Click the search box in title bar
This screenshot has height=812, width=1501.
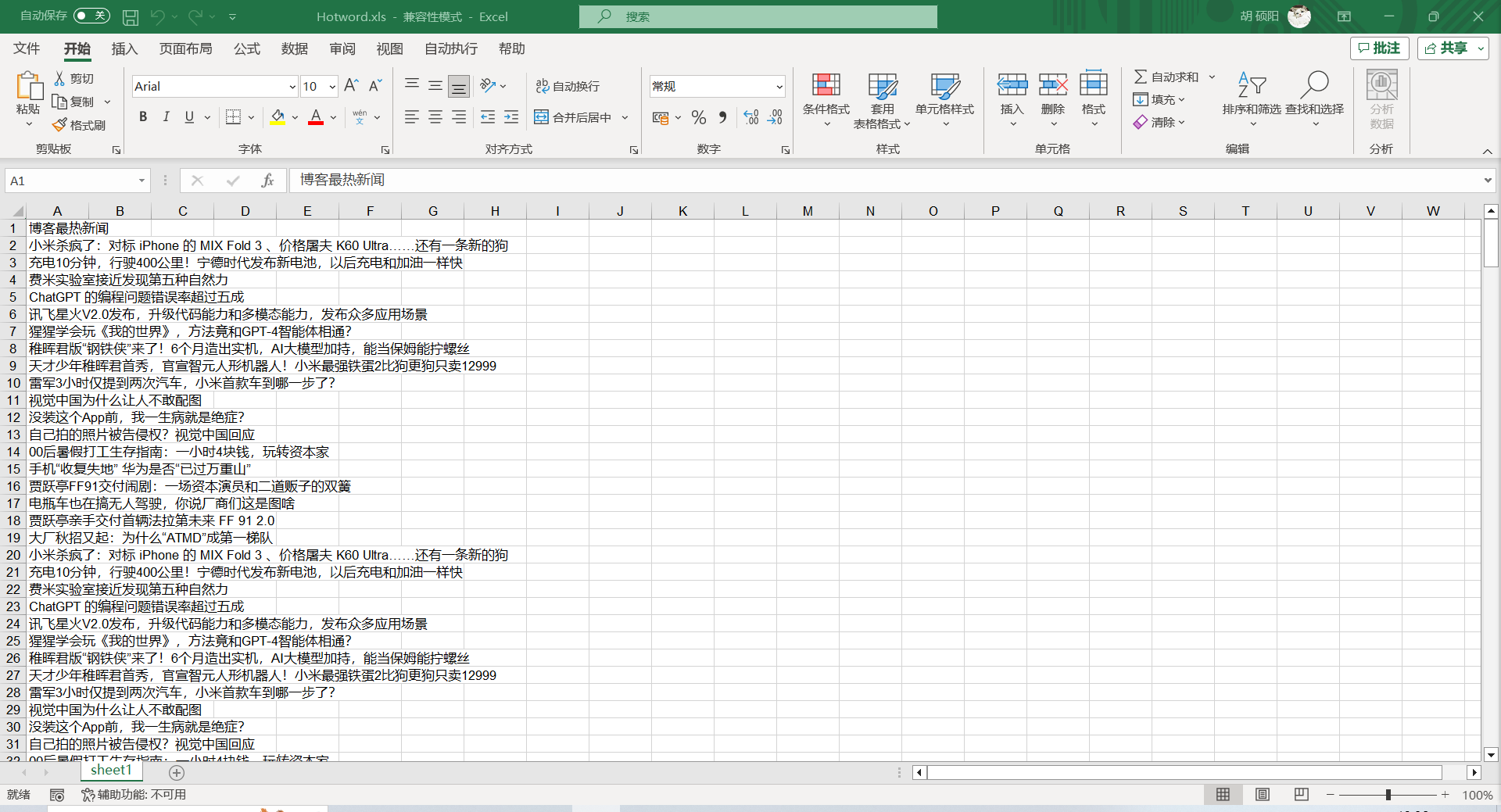coord(758,16)
